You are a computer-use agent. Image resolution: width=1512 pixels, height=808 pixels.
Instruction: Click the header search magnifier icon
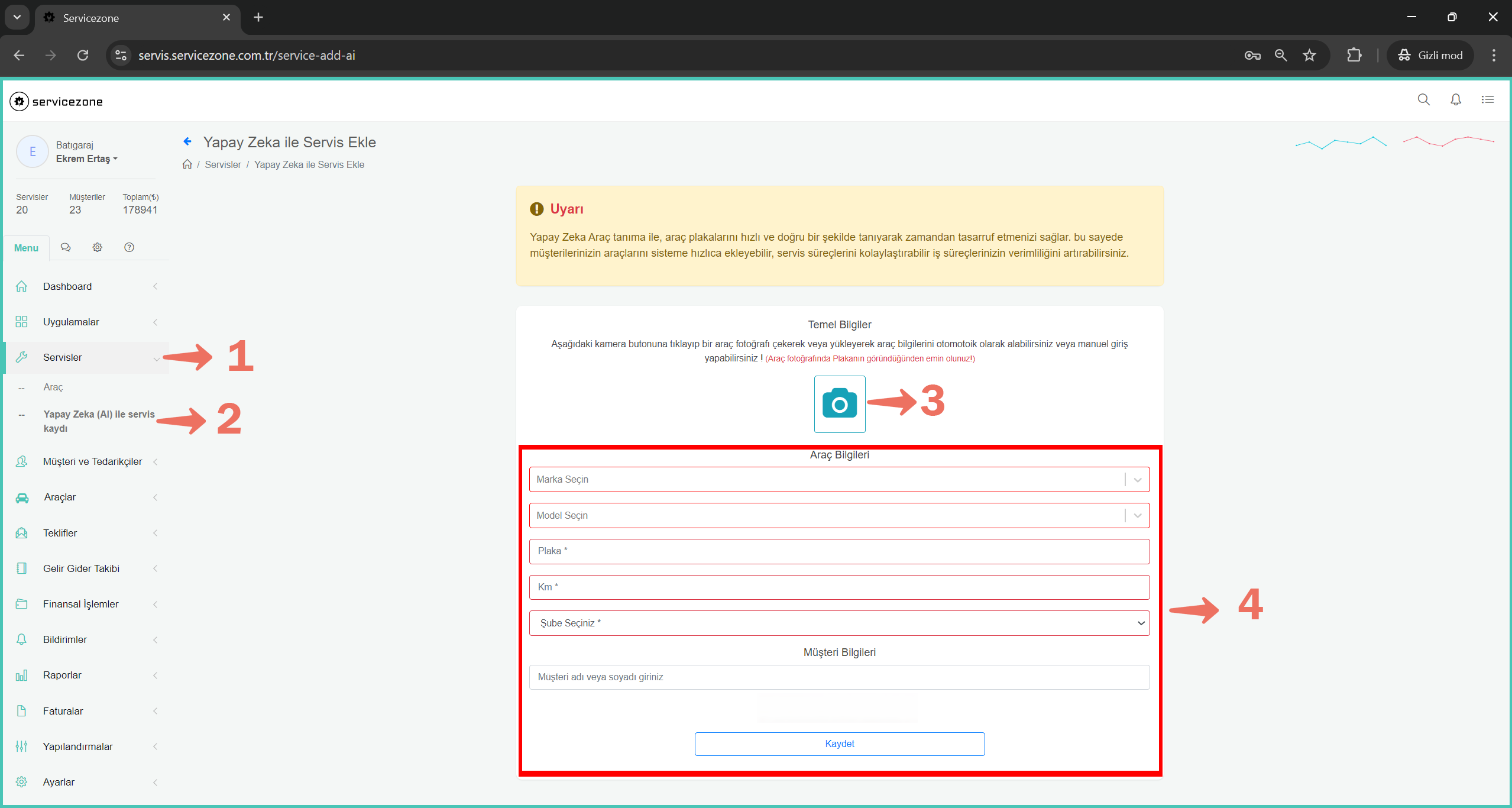point(1423,100)
